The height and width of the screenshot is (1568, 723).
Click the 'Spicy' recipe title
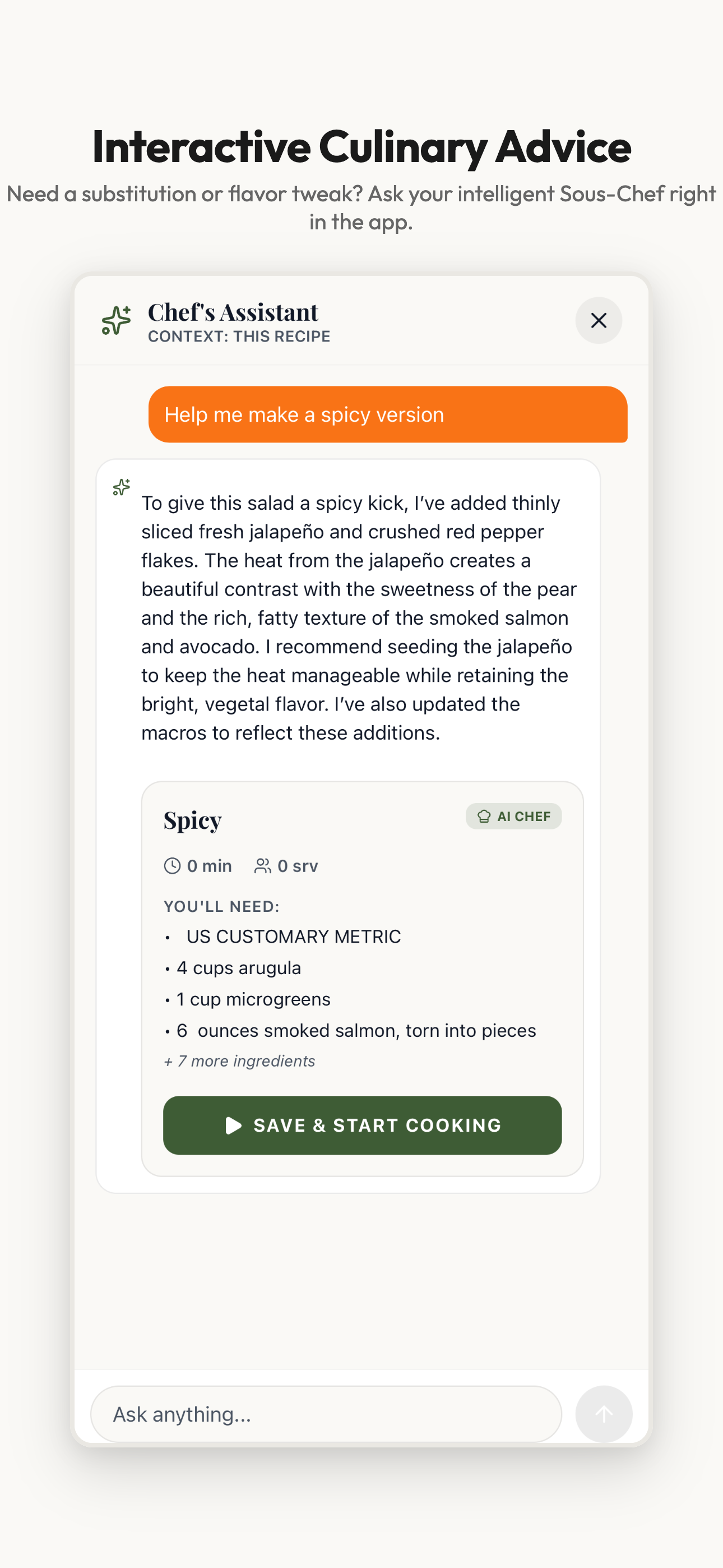click(x=192, y=820)
